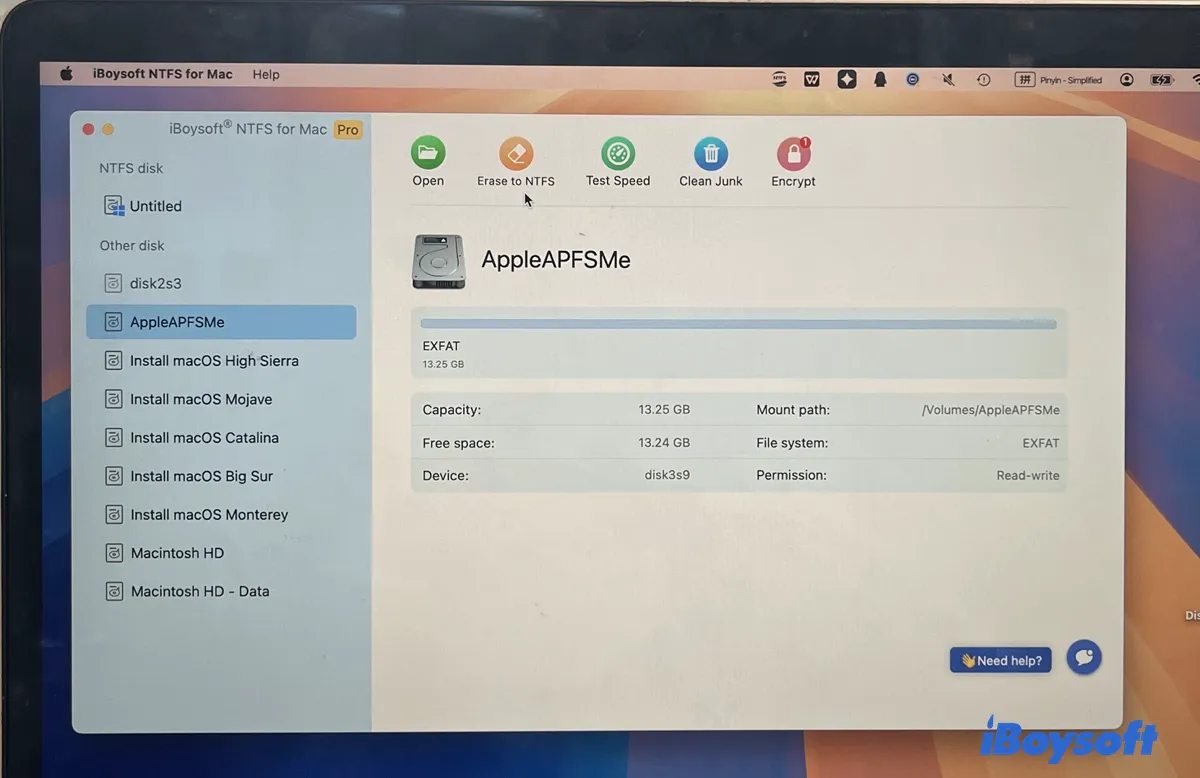Select Macintosh HD - Data volume
The width and height of the screenshot is (1200, 778).
188,591
